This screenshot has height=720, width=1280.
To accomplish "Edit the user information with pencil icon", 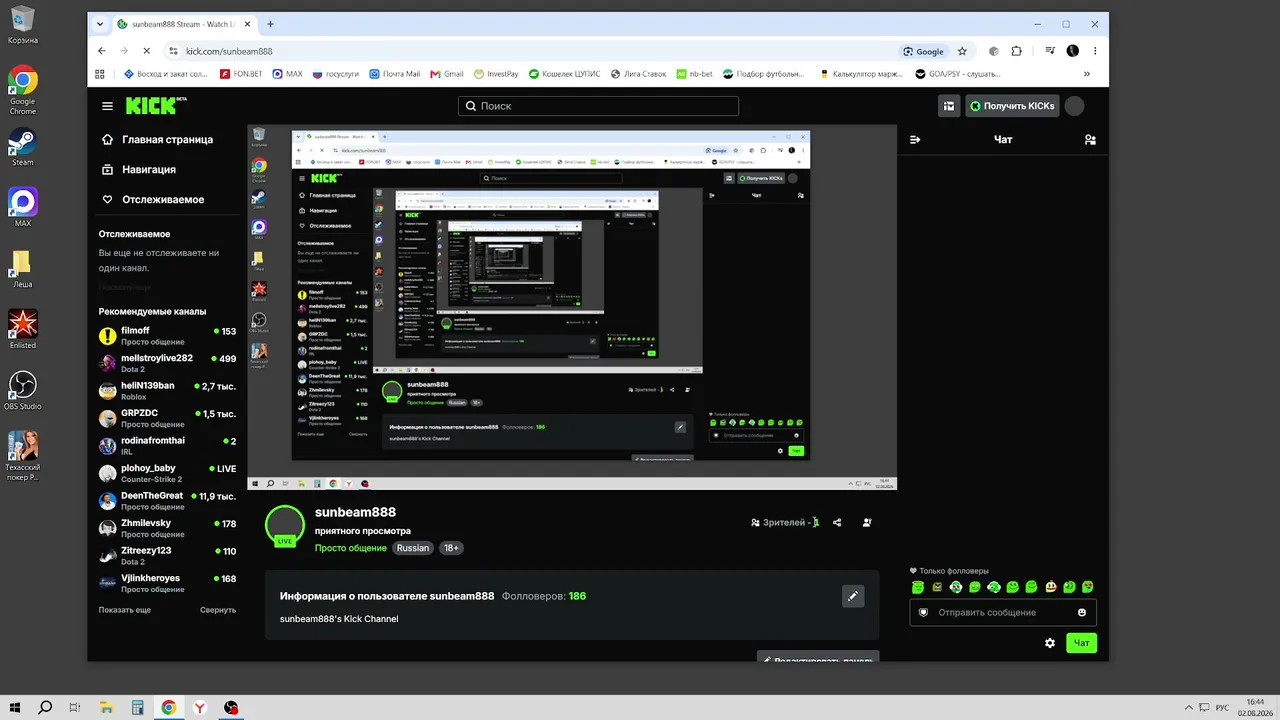I will coord(853,596).
